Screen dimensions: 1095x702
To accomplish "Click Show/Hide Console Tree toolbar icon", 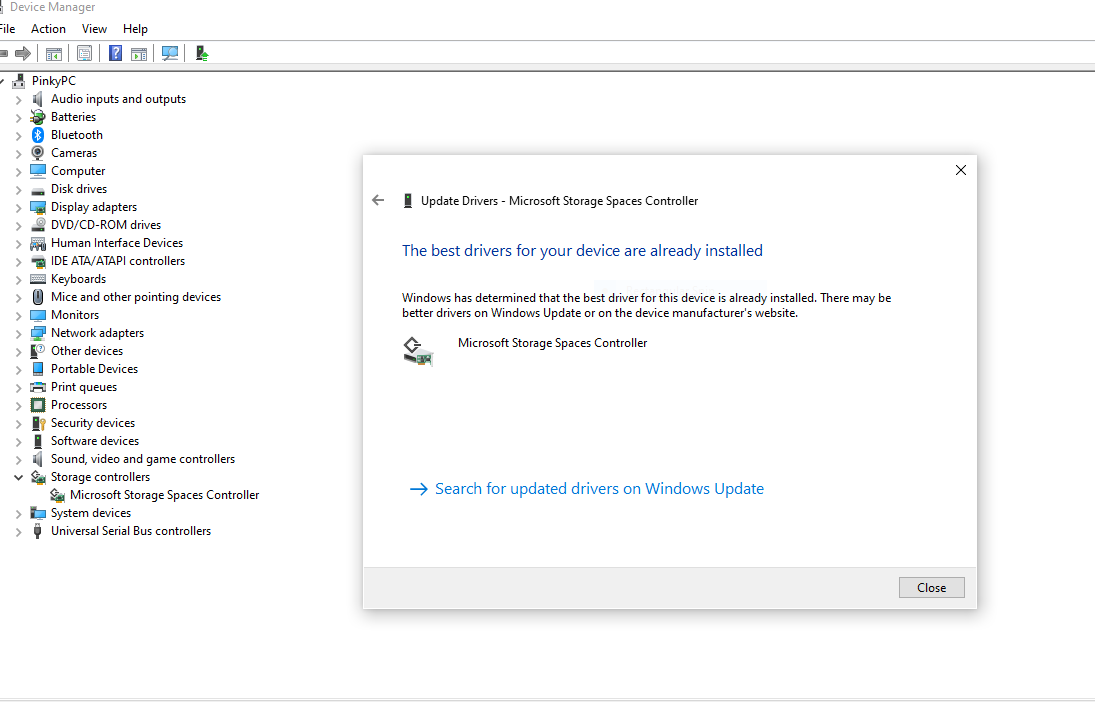I will [54, 53].
